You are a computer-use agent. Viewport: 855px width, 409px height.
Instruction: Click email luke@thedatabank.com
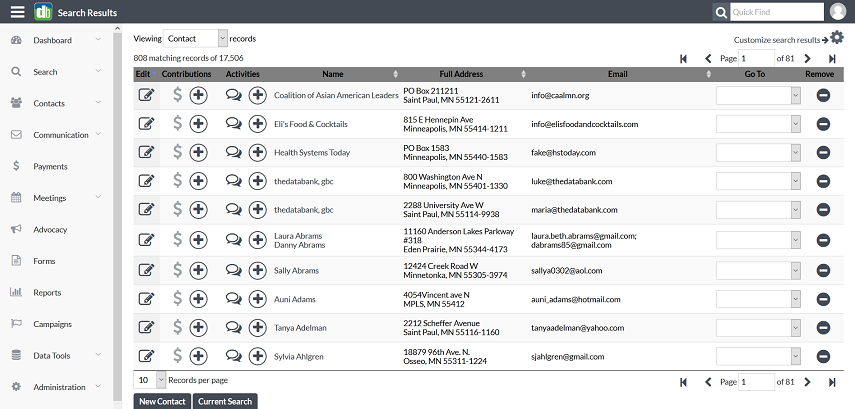click(571, 181)
